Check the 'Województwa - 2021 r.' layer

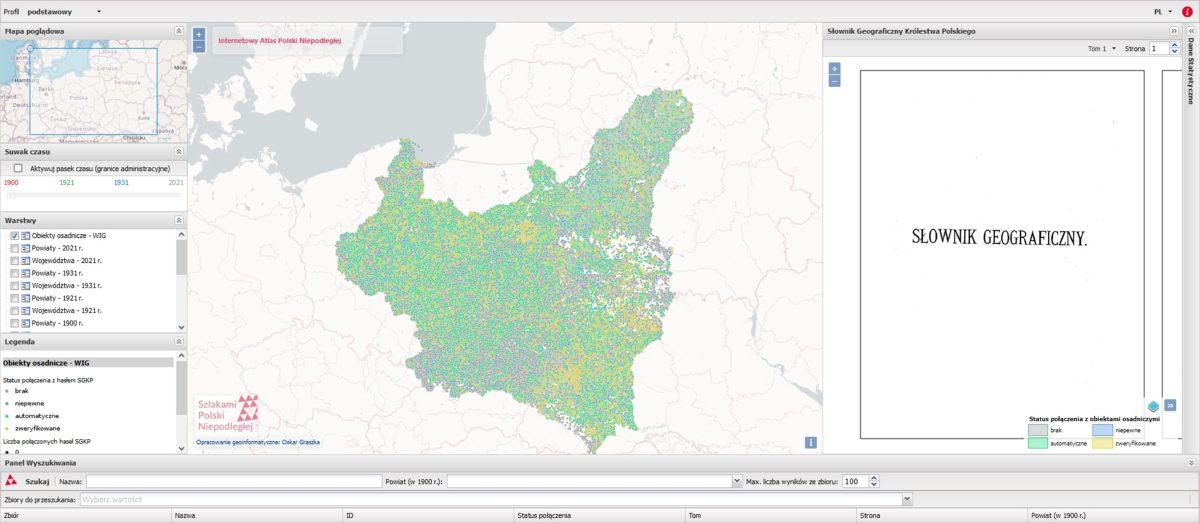tap(14, 260)
